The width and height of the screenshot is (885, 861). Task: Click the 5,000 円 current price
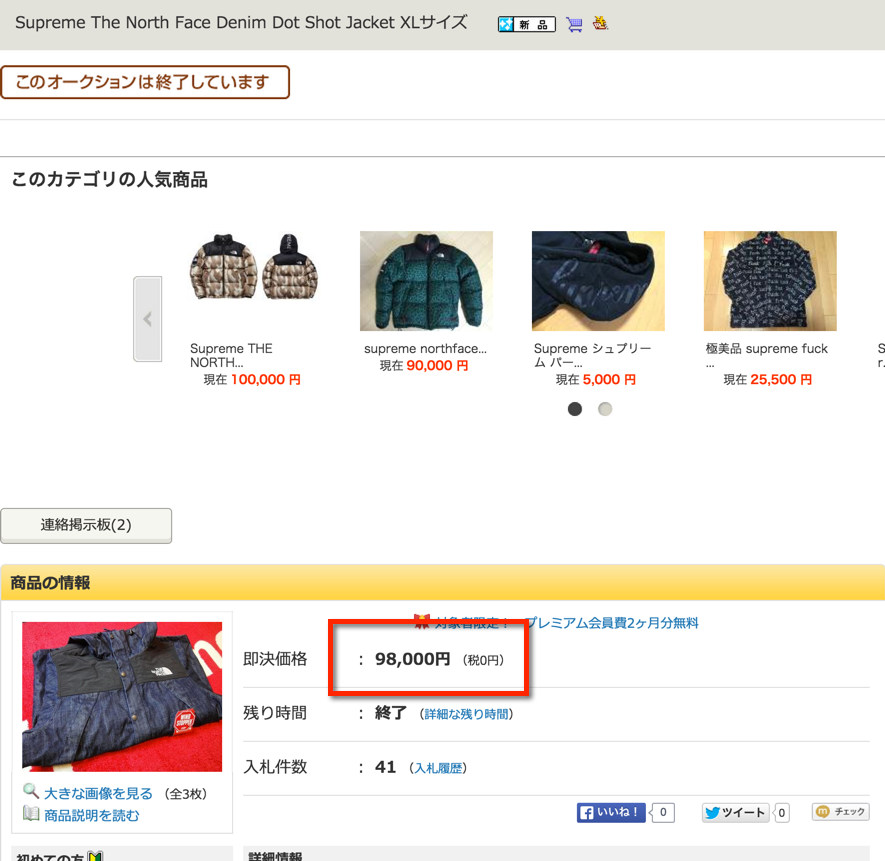pos(609,379)
